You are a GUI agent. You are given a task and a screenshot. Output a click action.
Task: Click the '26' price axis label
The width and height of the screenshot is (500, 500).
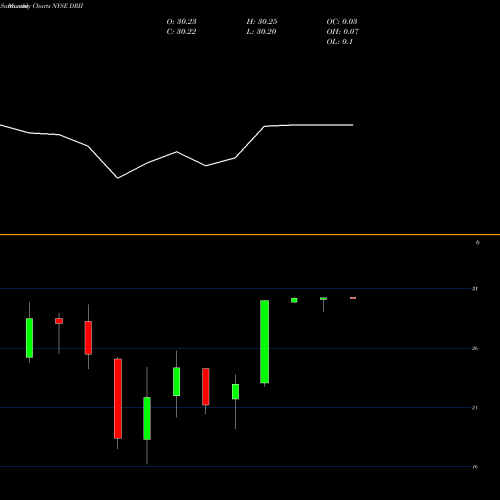pyautogui.click(x=475, y=348)
